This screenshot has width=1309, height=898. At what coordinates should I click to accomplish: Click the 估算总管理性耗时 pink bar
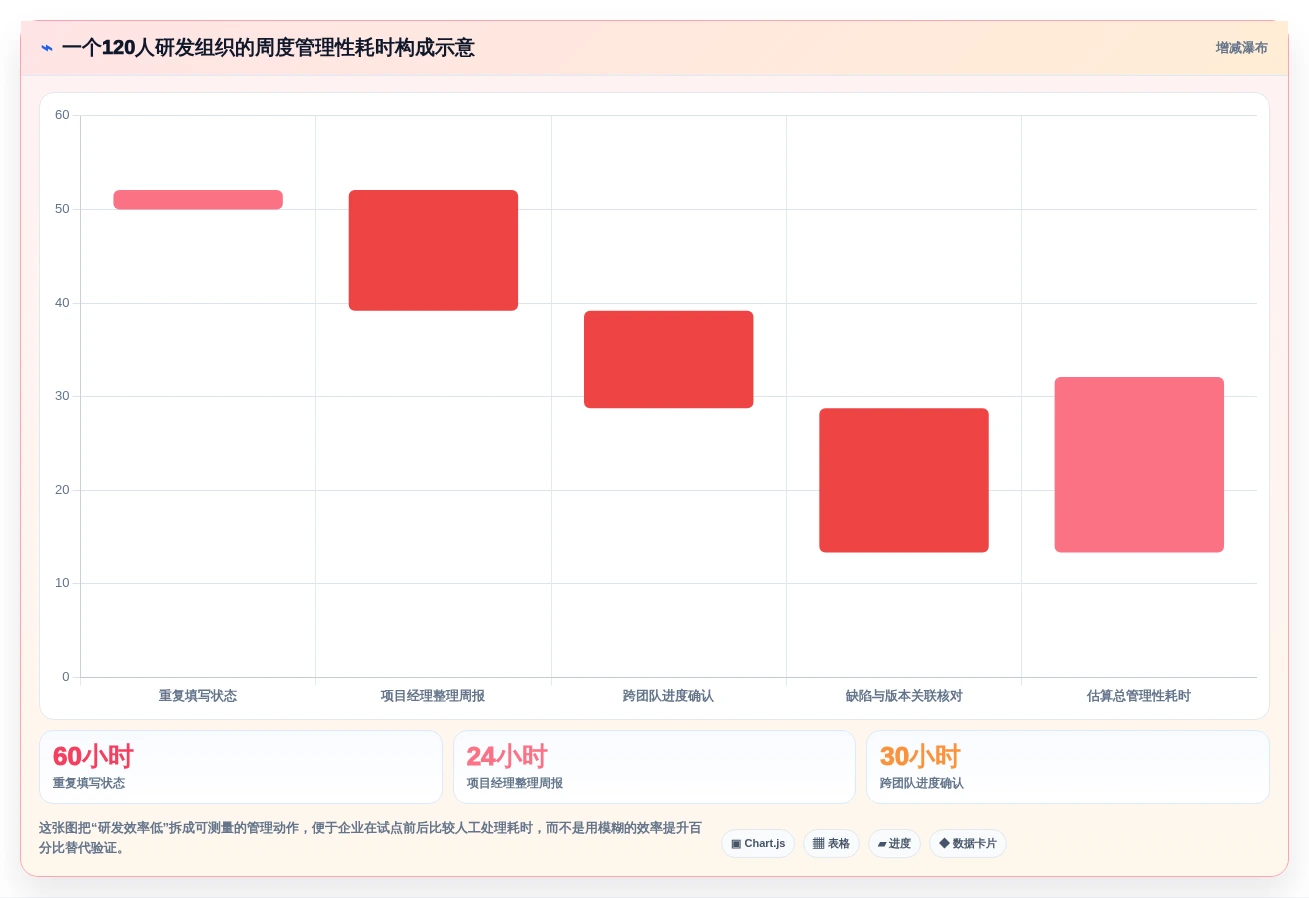(x=1139, y=464)
